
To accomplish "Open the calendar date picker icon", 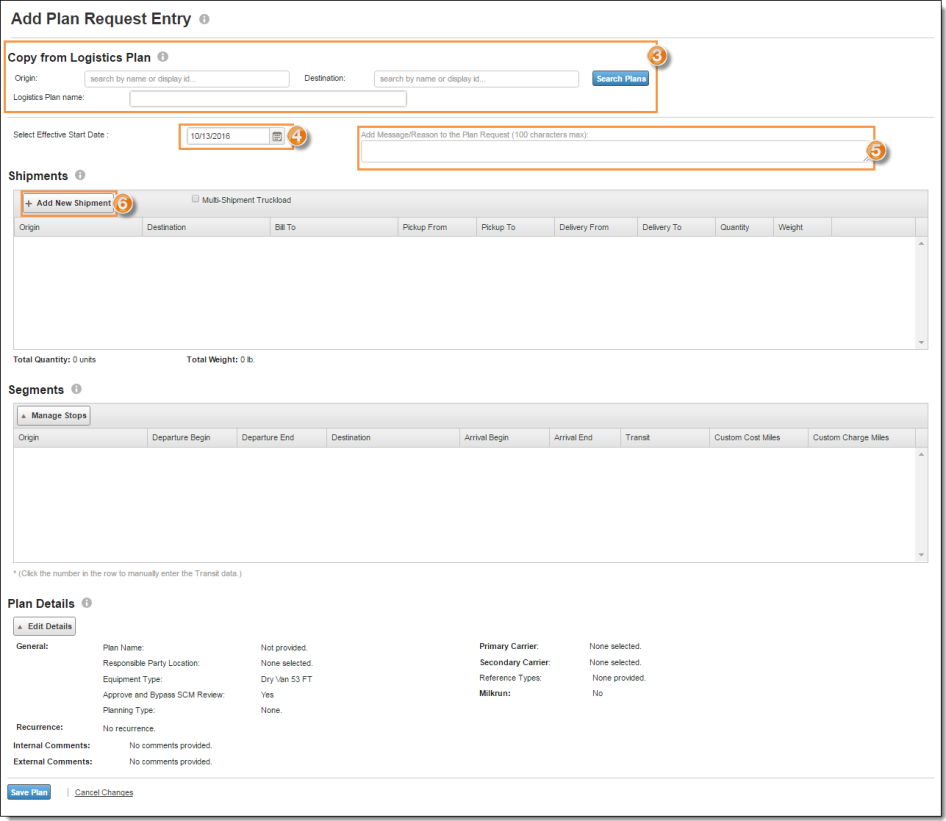I will point(277,136).
